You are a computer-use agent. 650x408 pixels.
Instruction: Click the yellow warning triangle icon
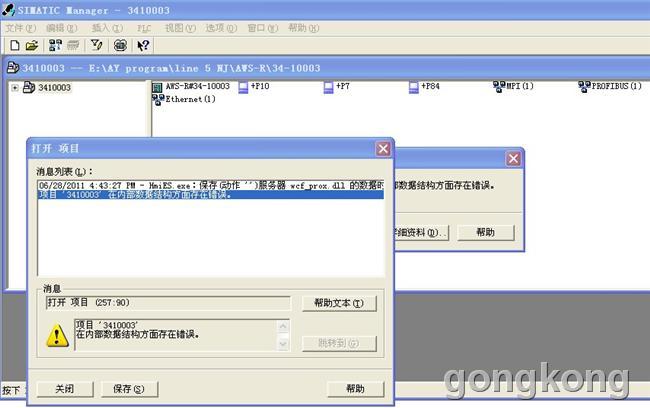pos(57,335)
